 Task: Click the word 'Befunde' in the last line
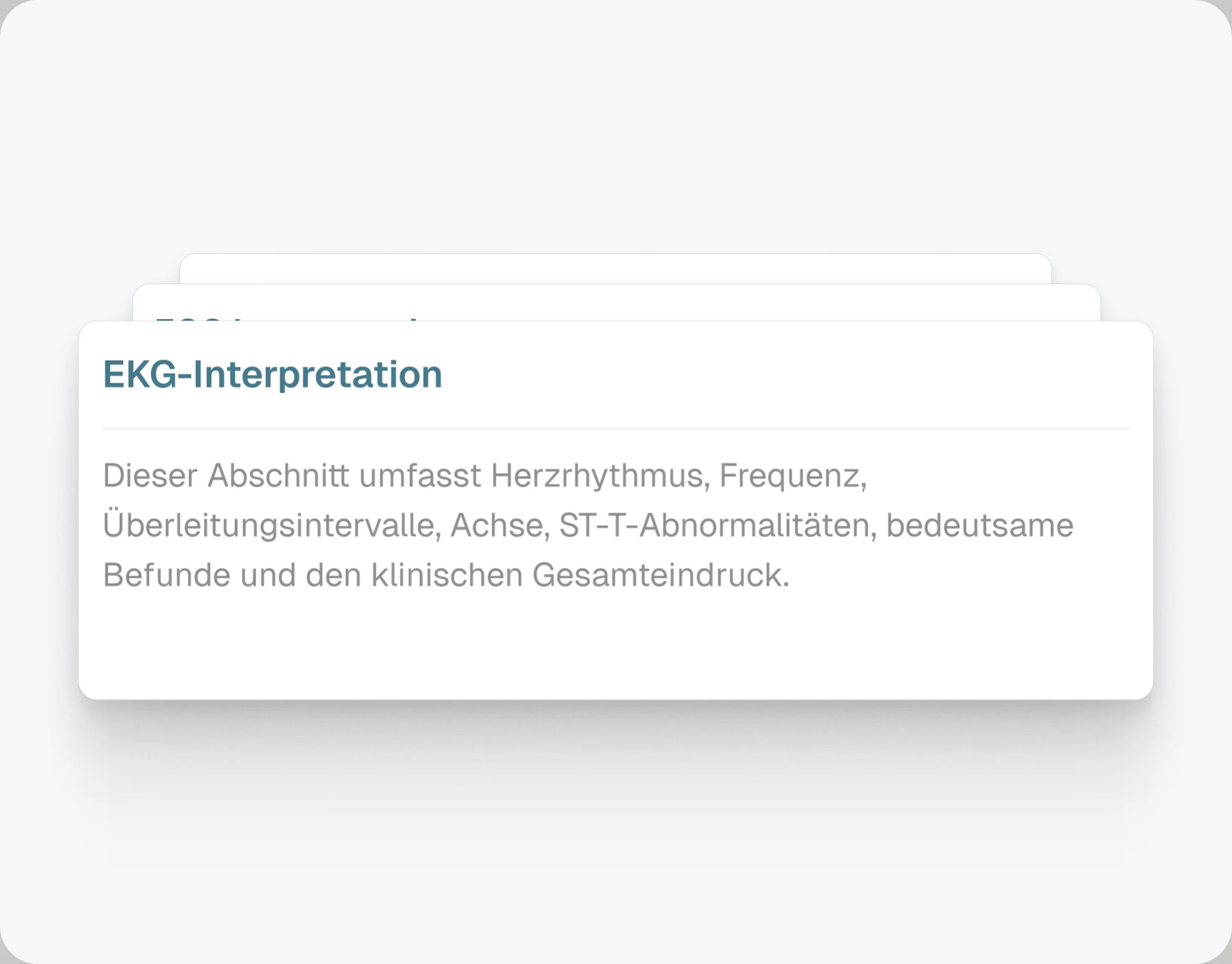pos(166,575)
